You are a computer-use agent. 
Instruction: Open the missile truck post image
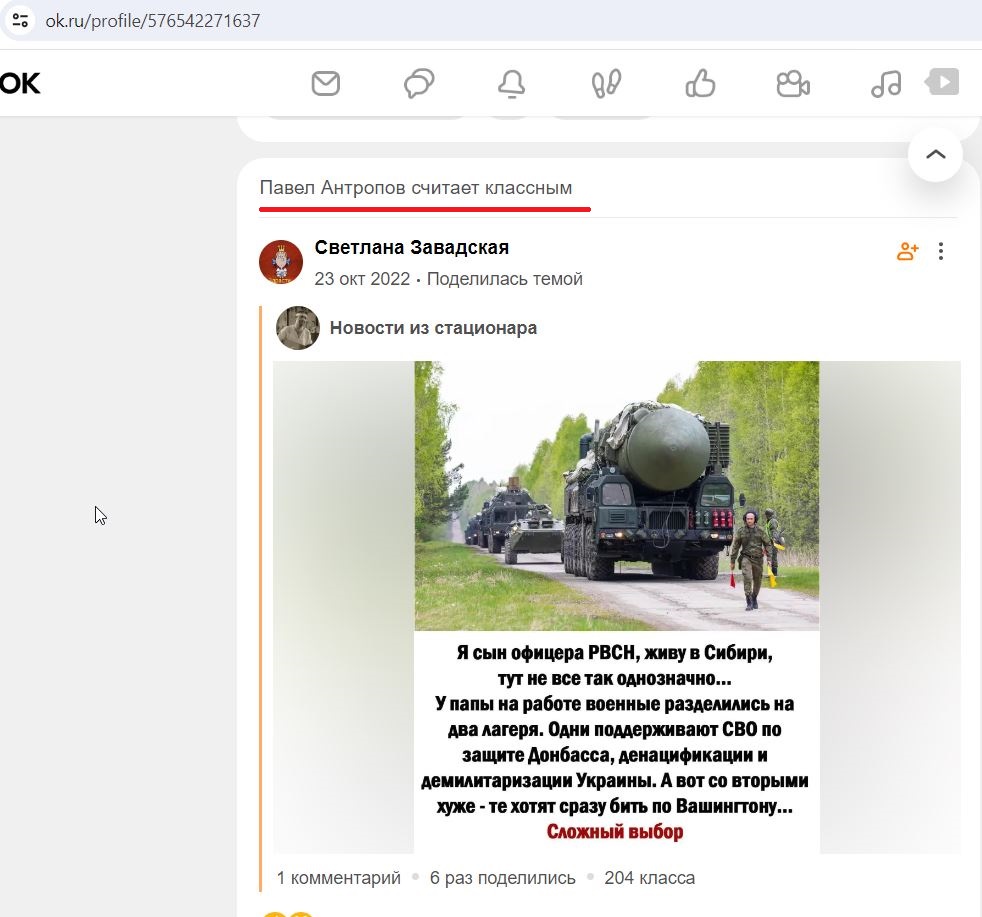617,607
